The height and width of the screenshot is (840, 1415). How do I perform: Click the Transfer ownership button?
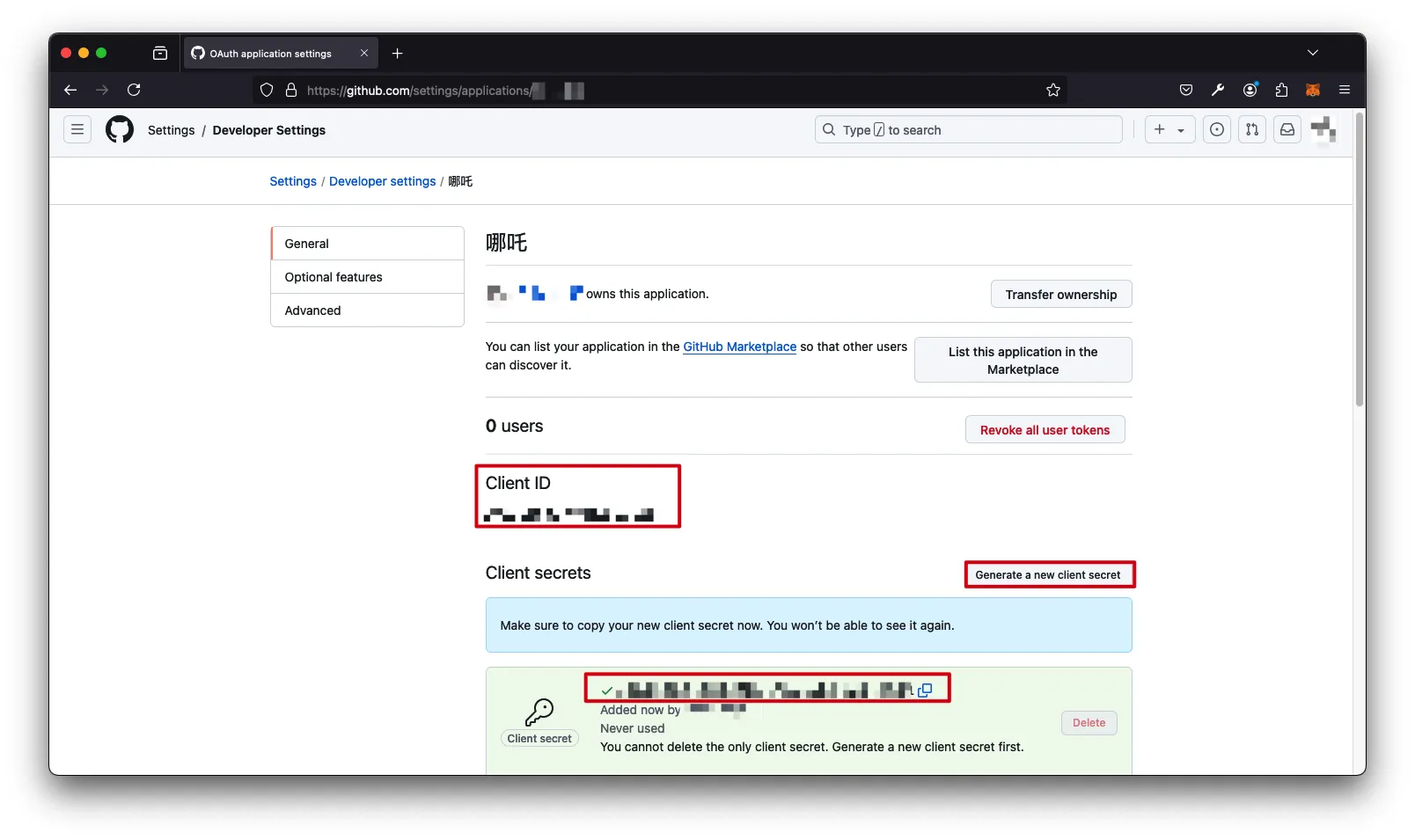1060,295
